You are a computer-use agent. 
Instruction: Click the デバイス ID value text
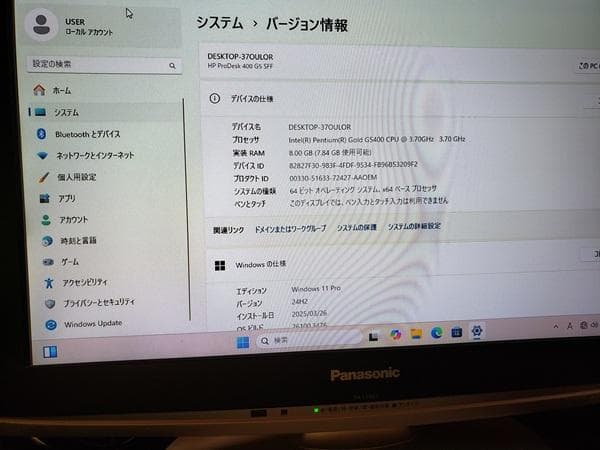click(353, 165)
